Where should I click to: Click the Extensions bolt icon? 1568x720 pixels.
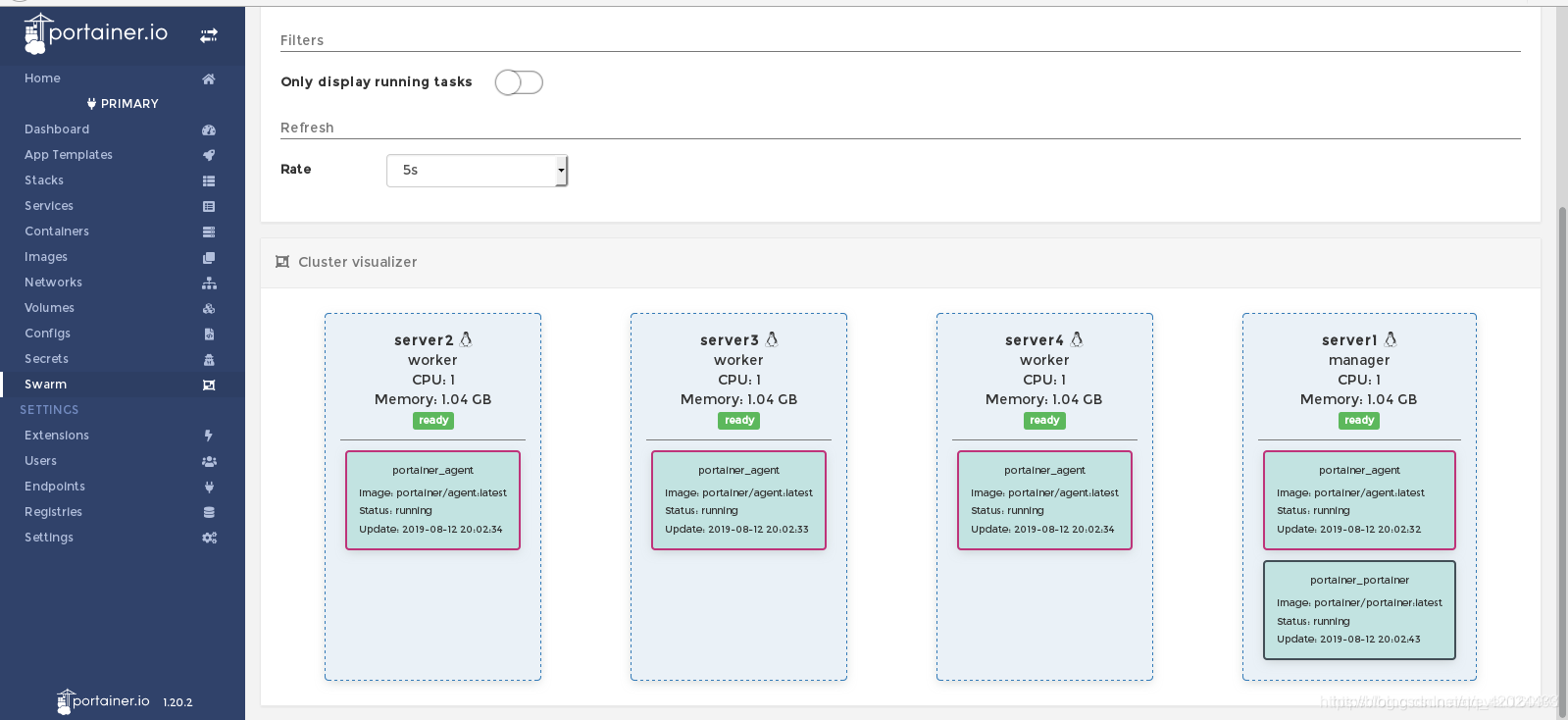(x=209, y=436)
